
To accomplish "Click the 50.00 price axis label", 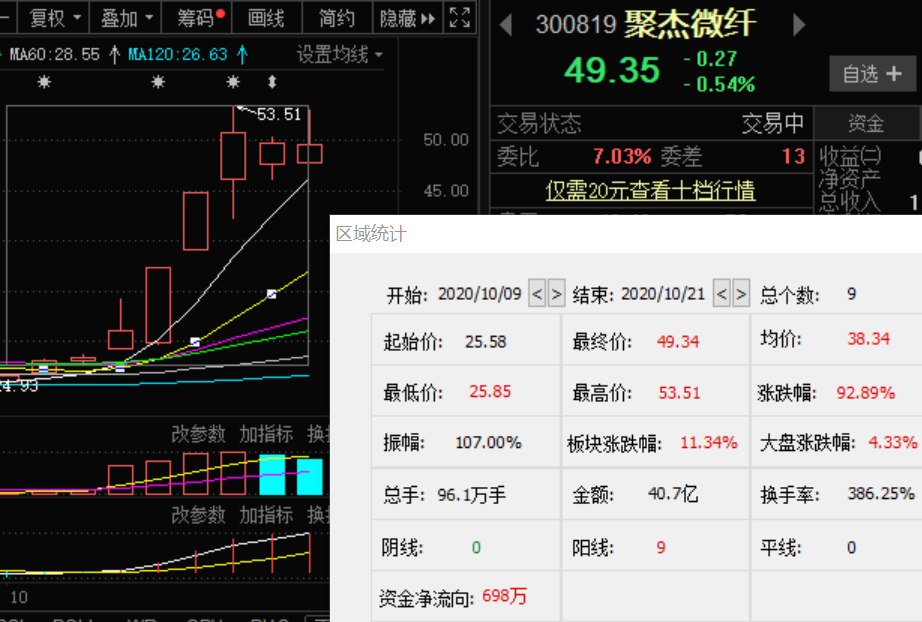I will tap(446, 140).
